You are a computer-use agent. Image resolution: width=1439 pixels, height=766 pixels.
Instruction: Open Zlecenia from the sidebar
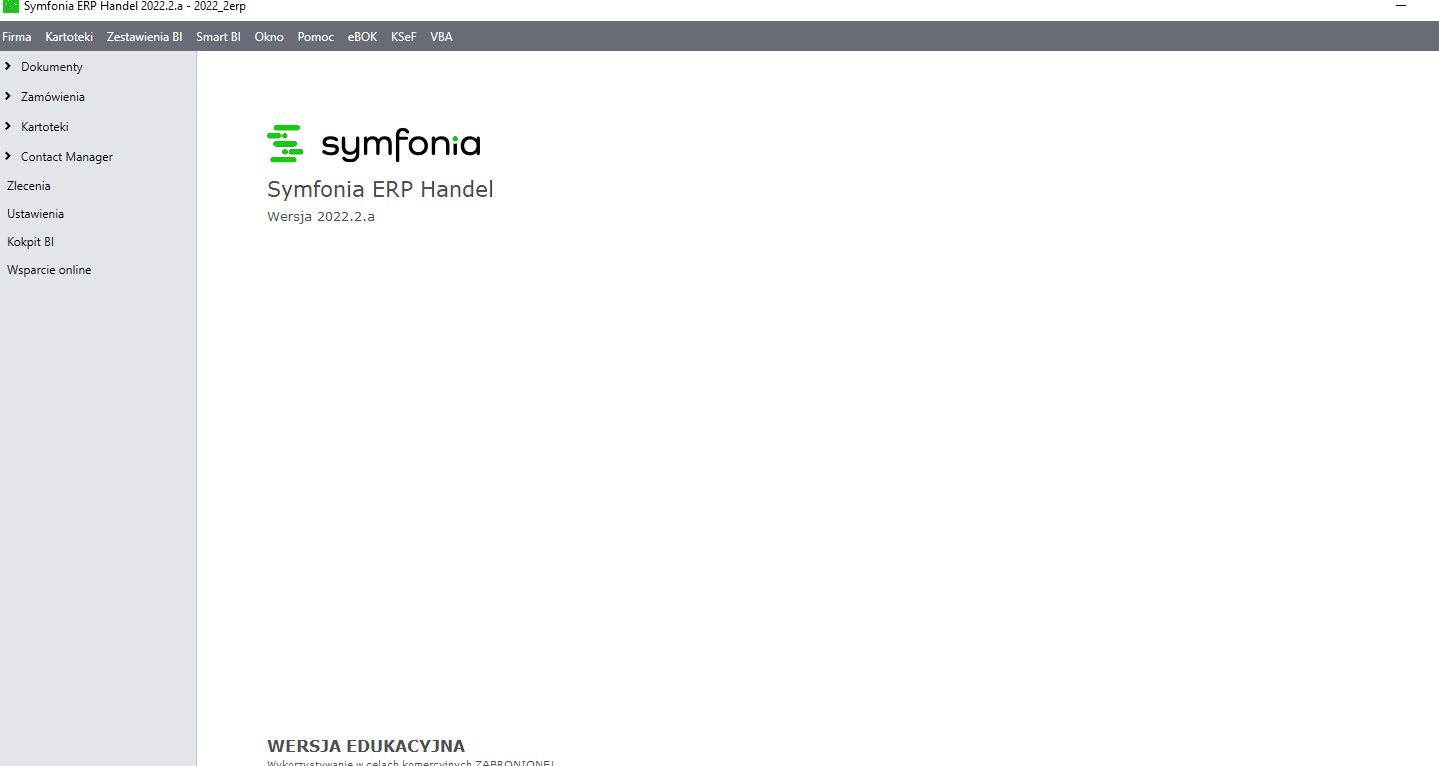(29, 186)
